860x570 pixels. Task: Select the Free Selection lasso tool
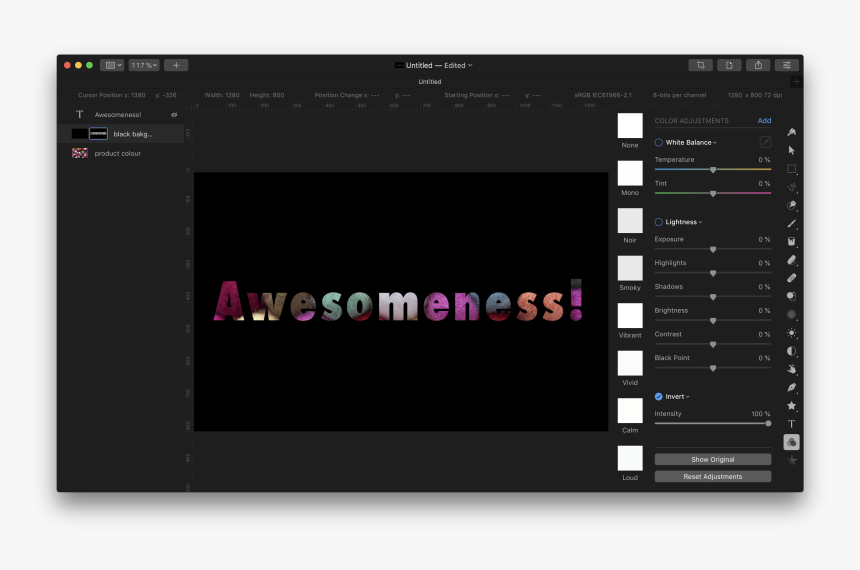[791, 187]
